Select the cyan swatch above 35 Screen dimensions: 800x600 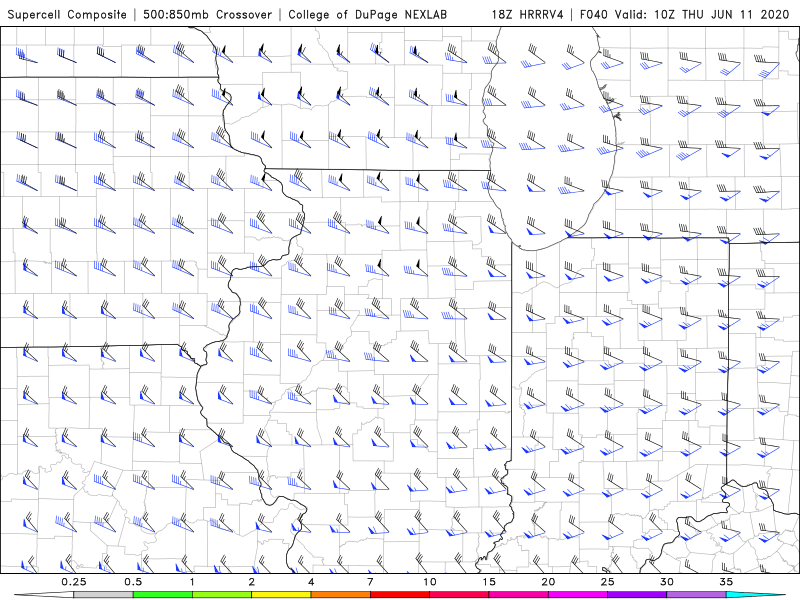pos(756,595)
